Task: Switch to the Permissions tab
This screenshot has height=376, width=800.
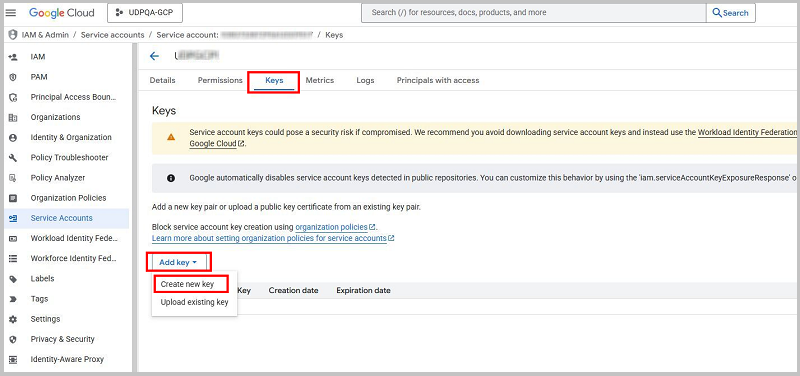Action: (220, 80)
